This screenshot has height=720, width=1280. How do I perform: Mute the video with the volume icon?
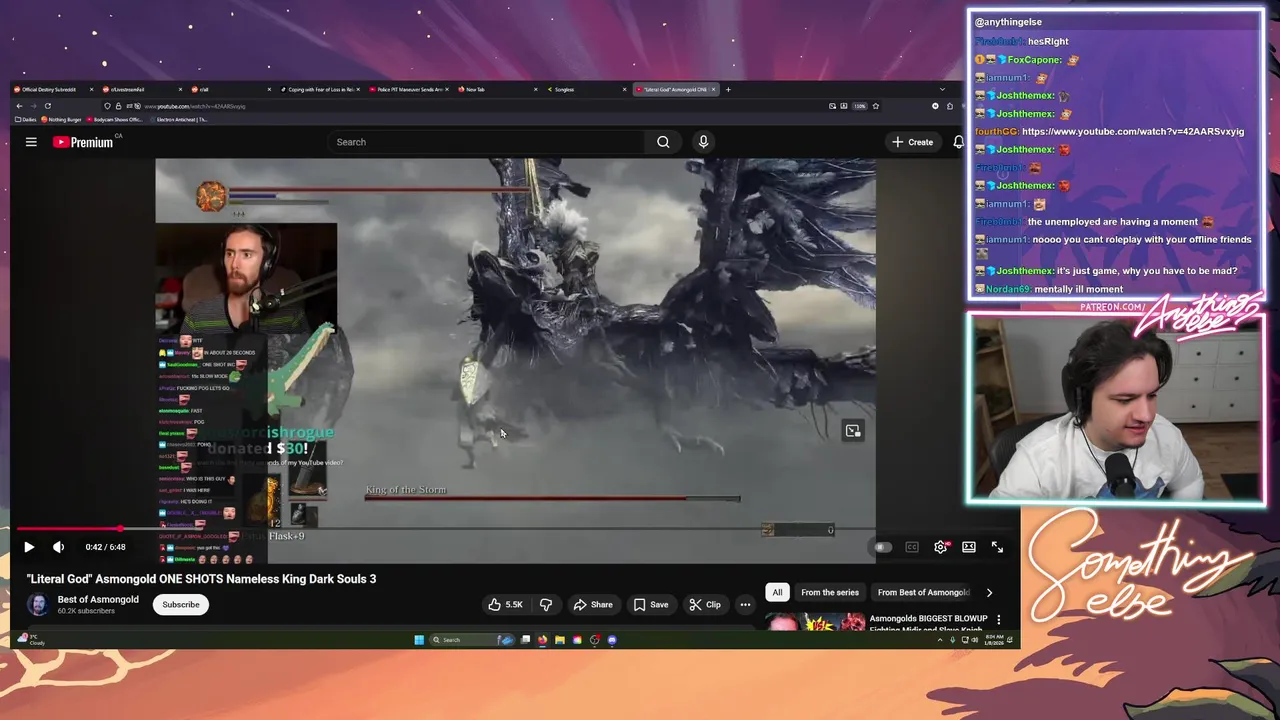point(58,547)
